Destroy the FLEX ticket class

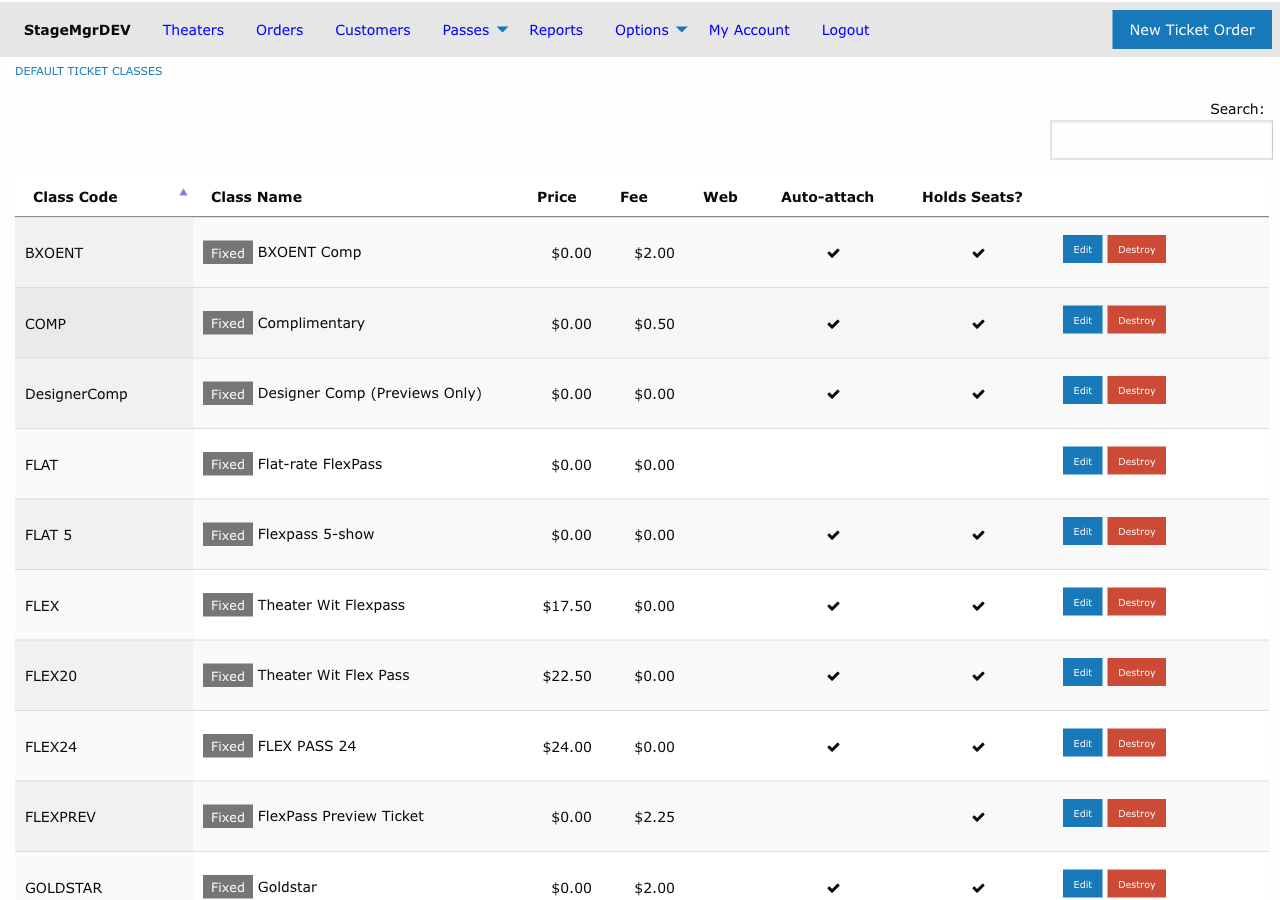pyautogui.click(x=1136, y=602)
